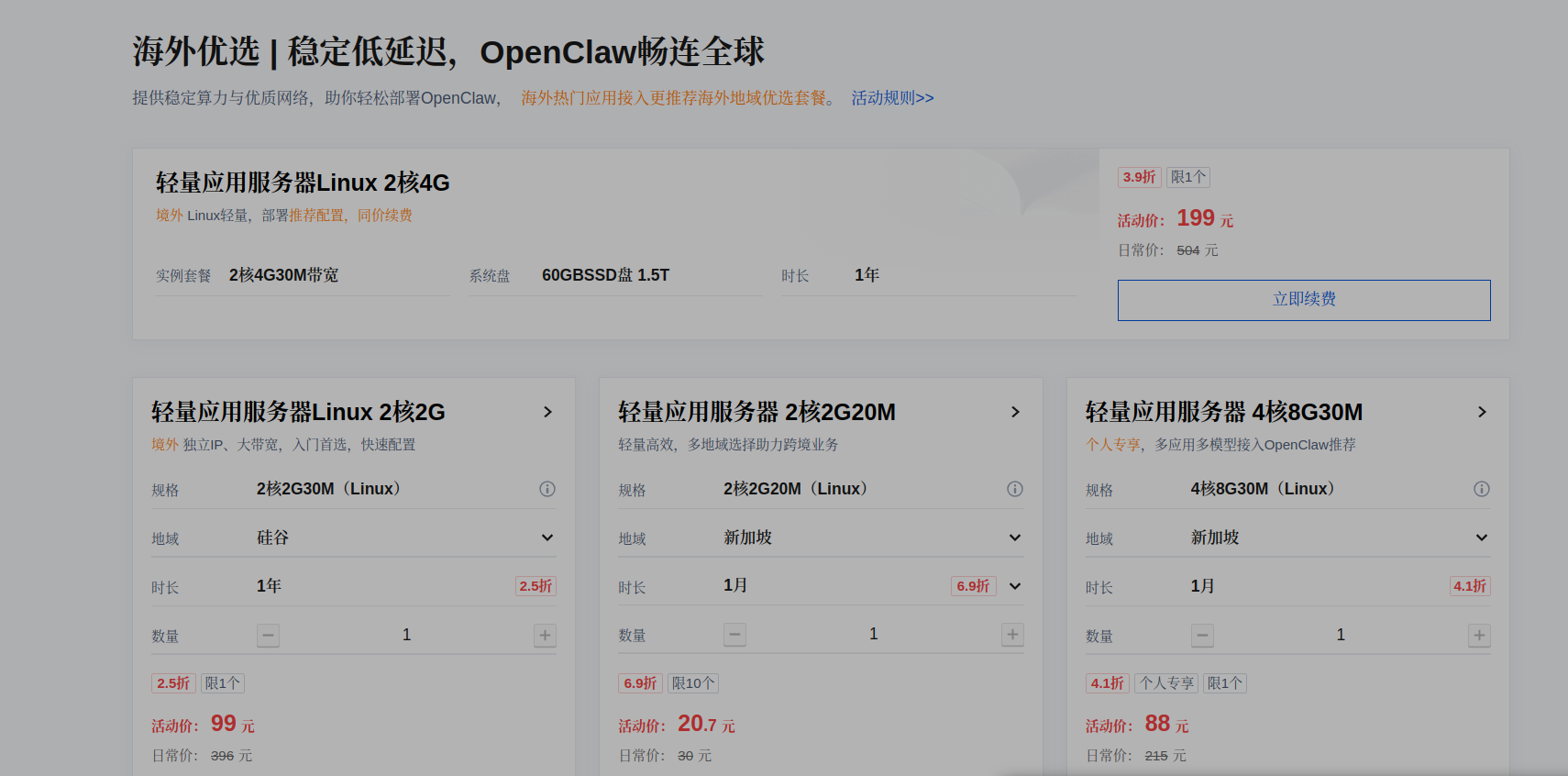Click the quantity field in Linux 2核2G card
The width and height of the screenshot is (1568, 776).
tap(406, 635)
